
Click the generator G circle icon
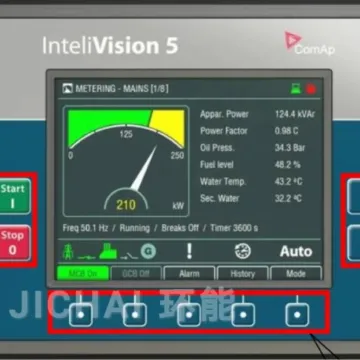(x=148, y=252)
